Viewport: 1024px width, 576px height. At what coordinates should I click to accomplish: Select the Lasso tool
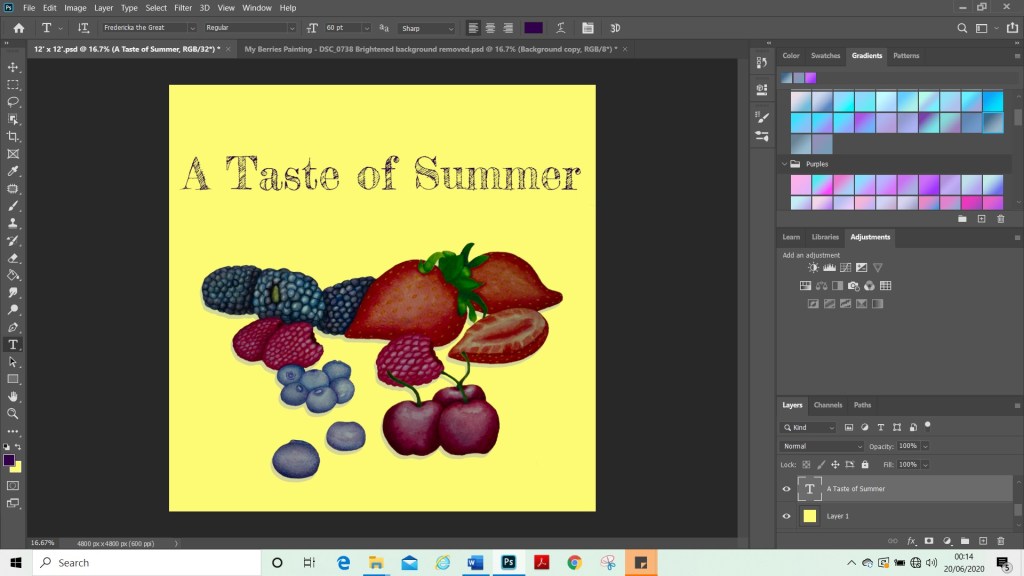pyautogui.click(x=13, y=102)
